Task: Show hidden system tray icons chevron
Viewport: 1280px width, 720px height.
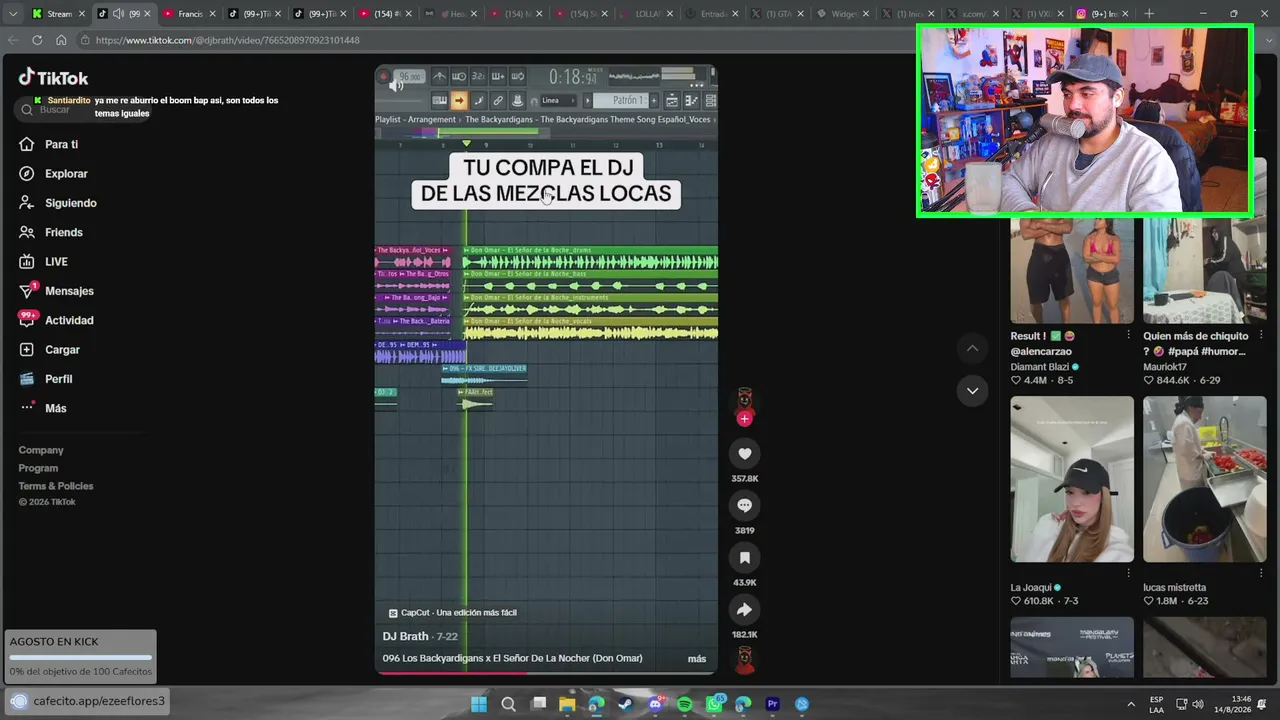Action: pyautogui.click(x=1131, y=704)
